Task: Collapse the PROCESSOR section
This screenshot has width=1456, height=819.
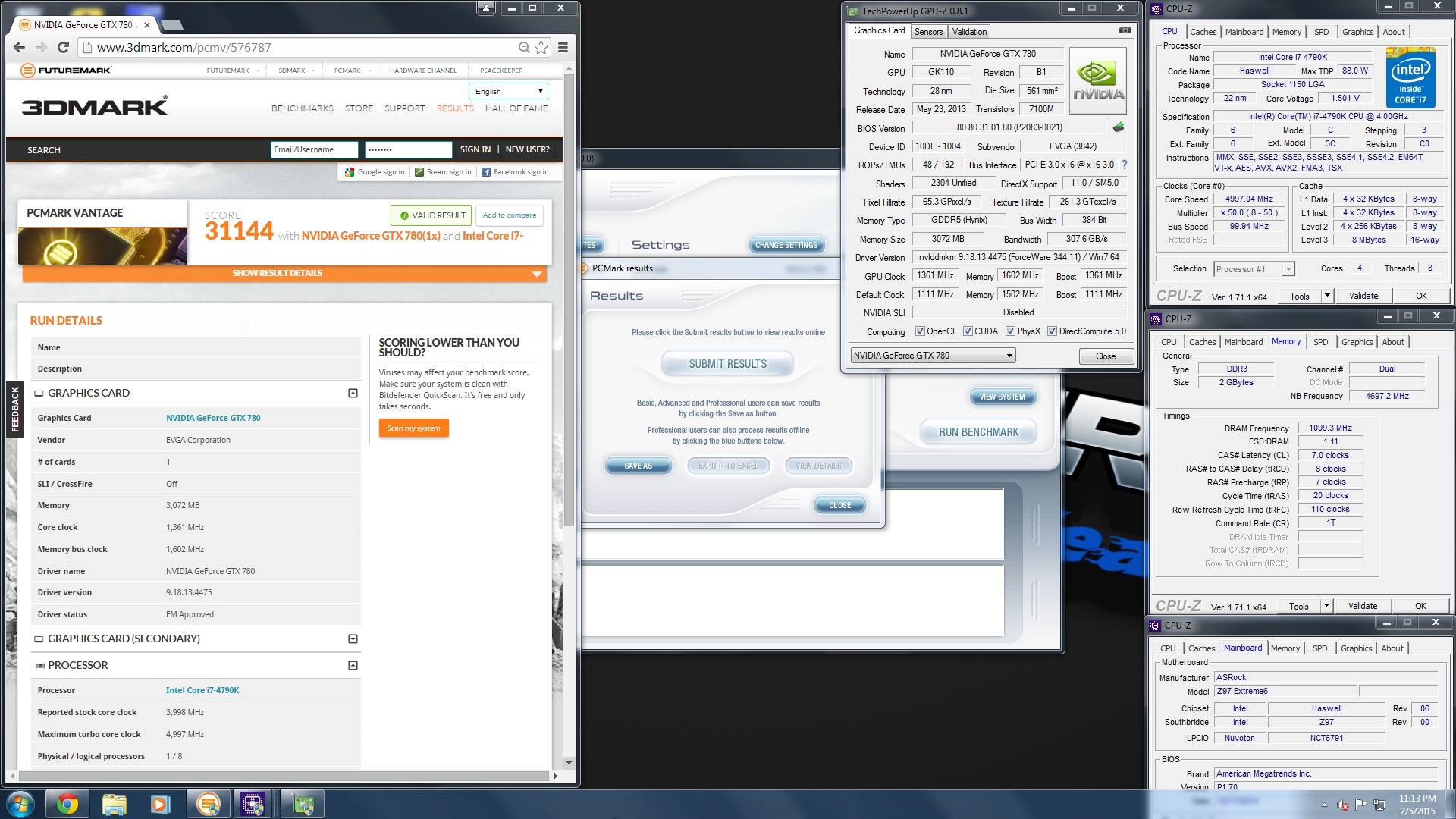Action: click(353, 665)
